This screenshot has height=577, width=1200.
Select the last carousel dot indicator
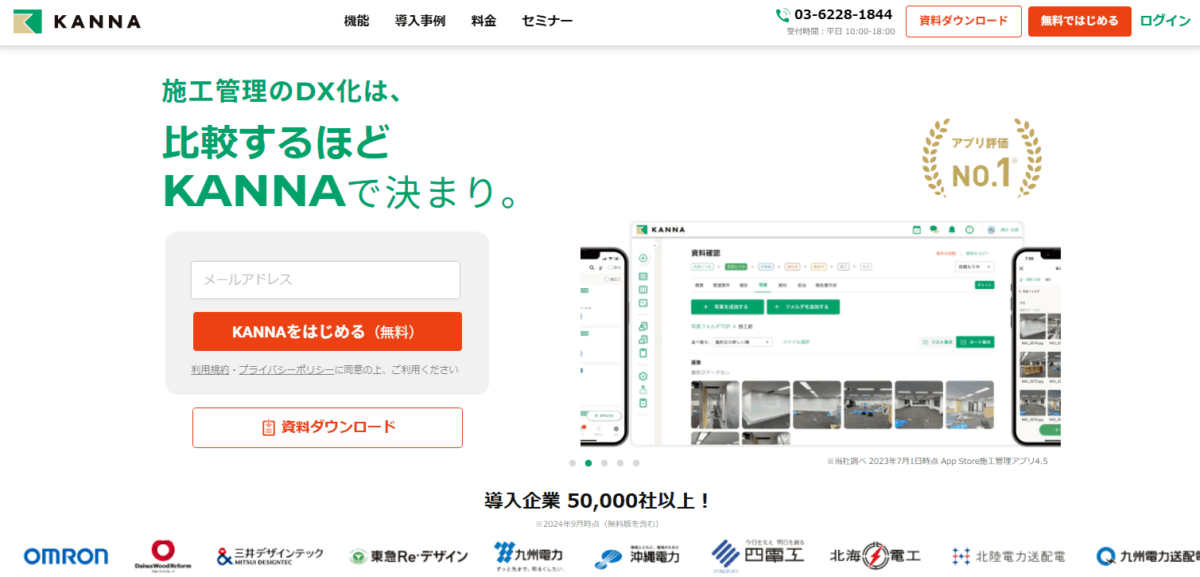click(x=636, y=463)
